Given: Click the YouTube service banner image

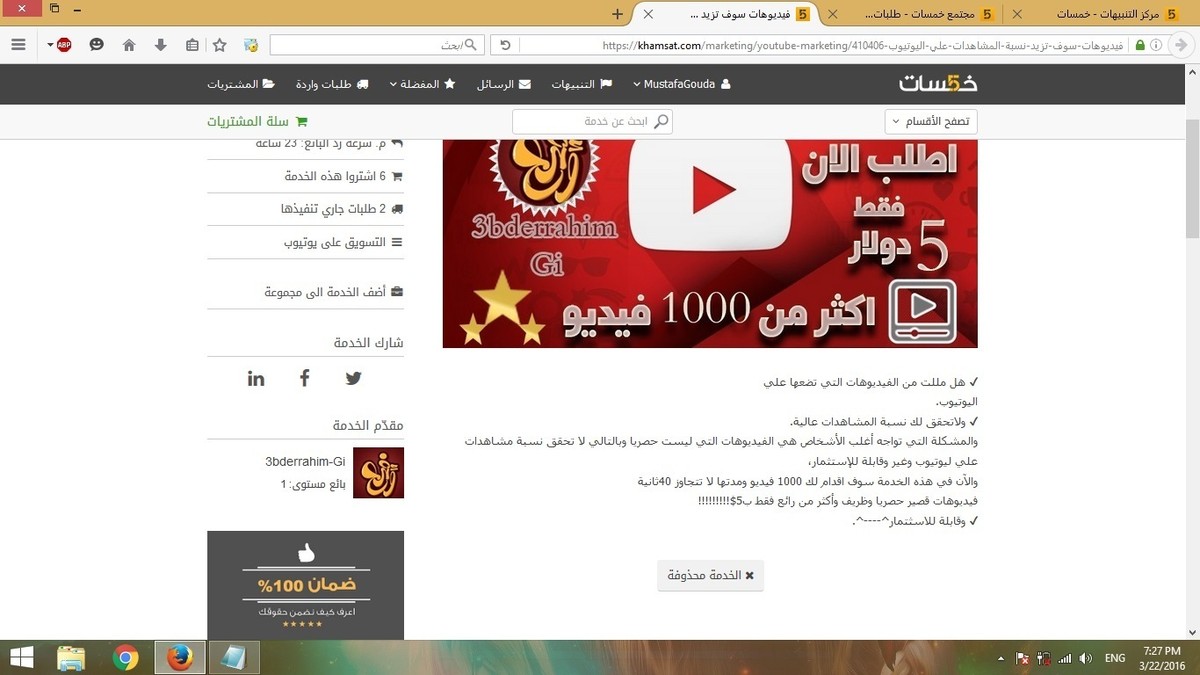Looking at the screenshot, I should pos(710,243).
